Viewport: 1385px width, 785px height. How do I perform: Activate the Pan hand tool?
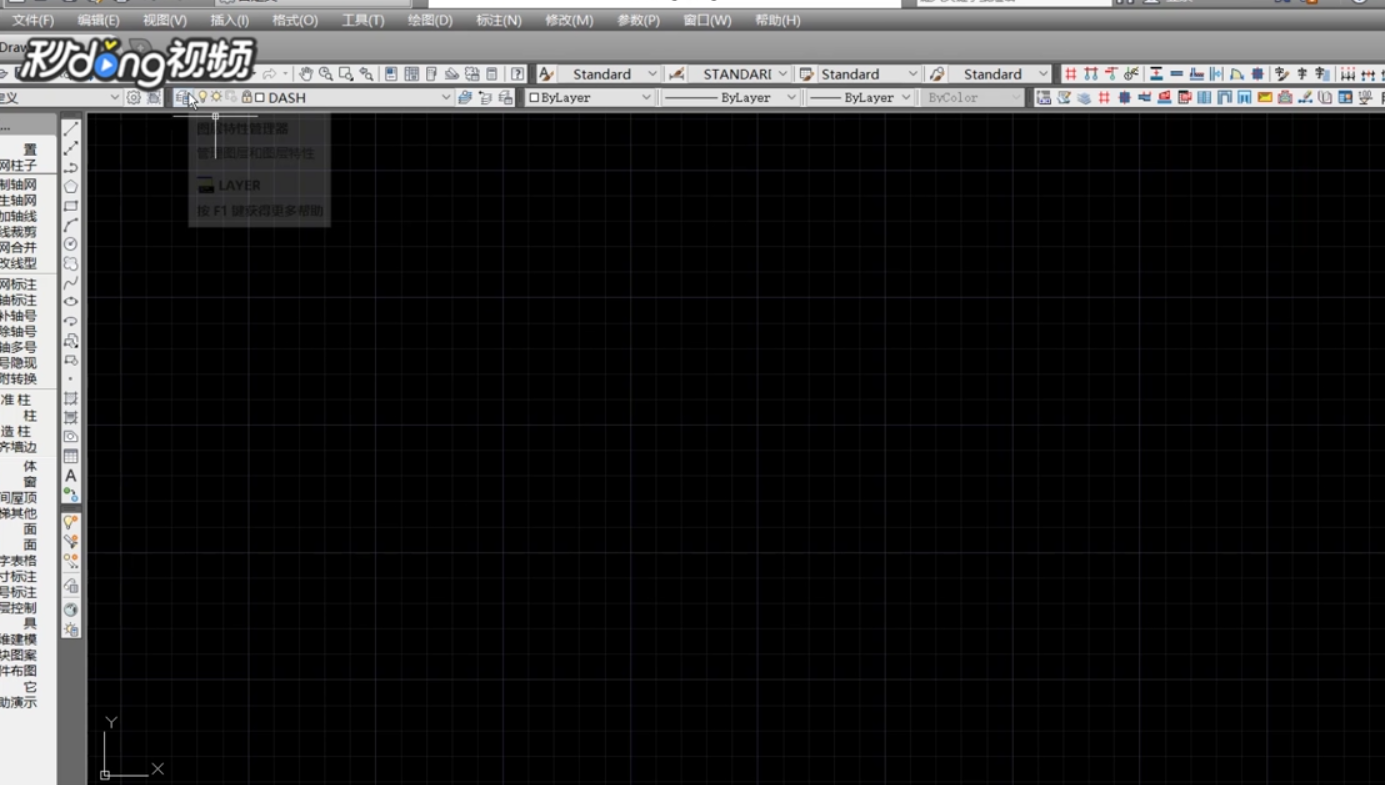coord(306,74)
